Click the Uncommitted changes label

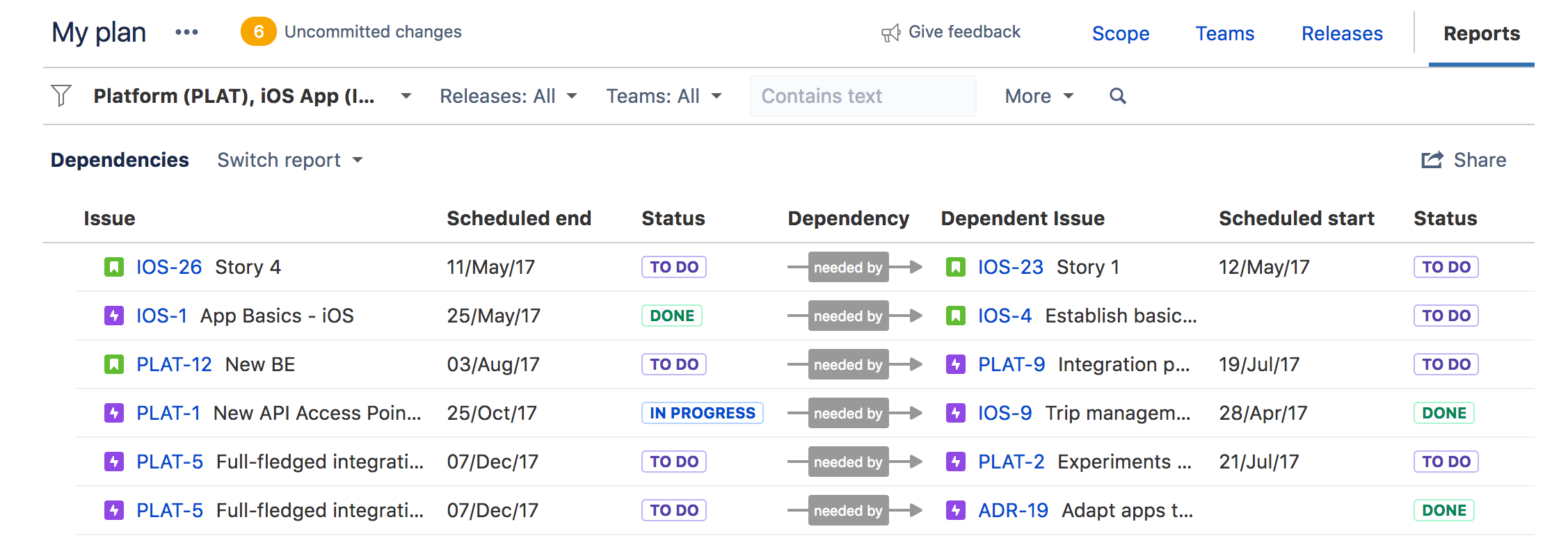tap(373, 32)
